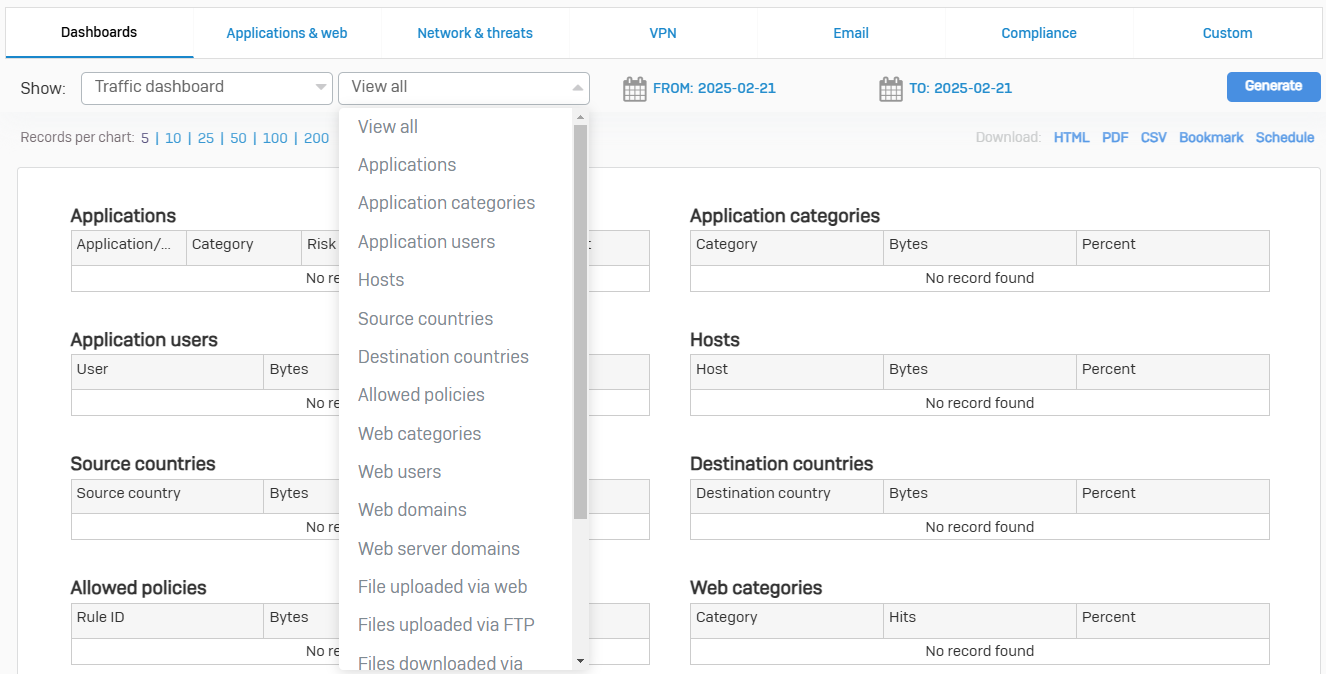Select Application categories from dropdown list

[x=446, y=203]
